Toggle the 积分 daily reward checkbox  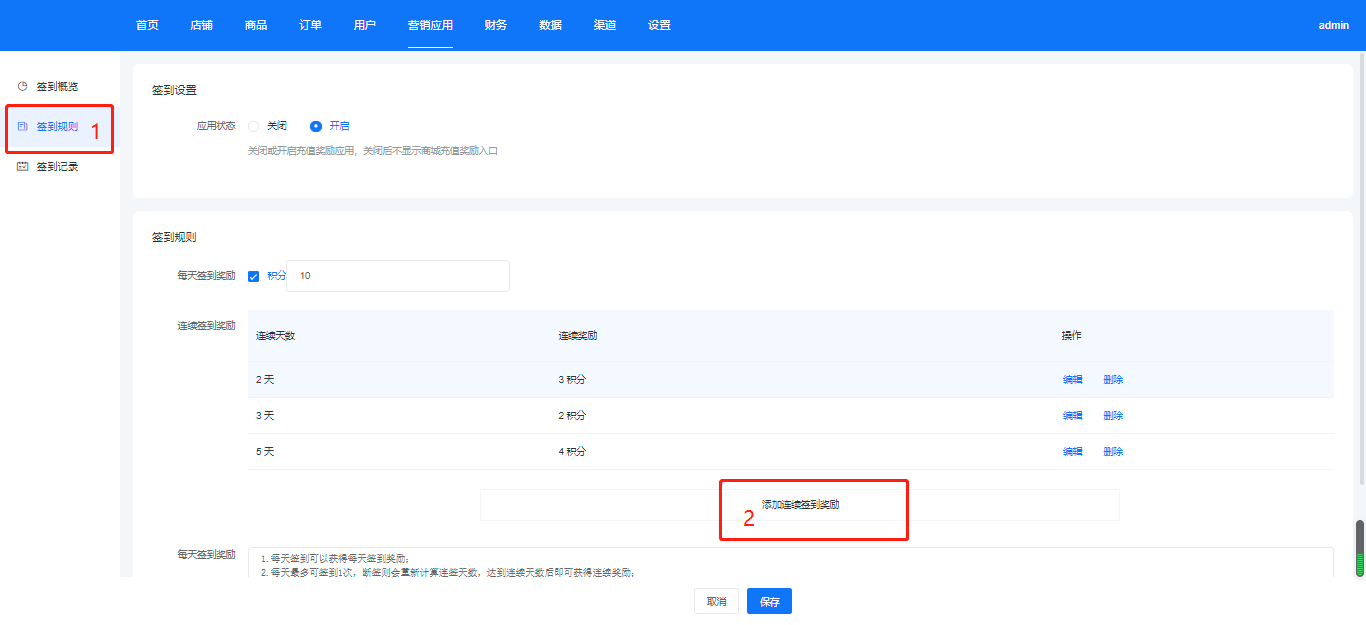[254, 276]
